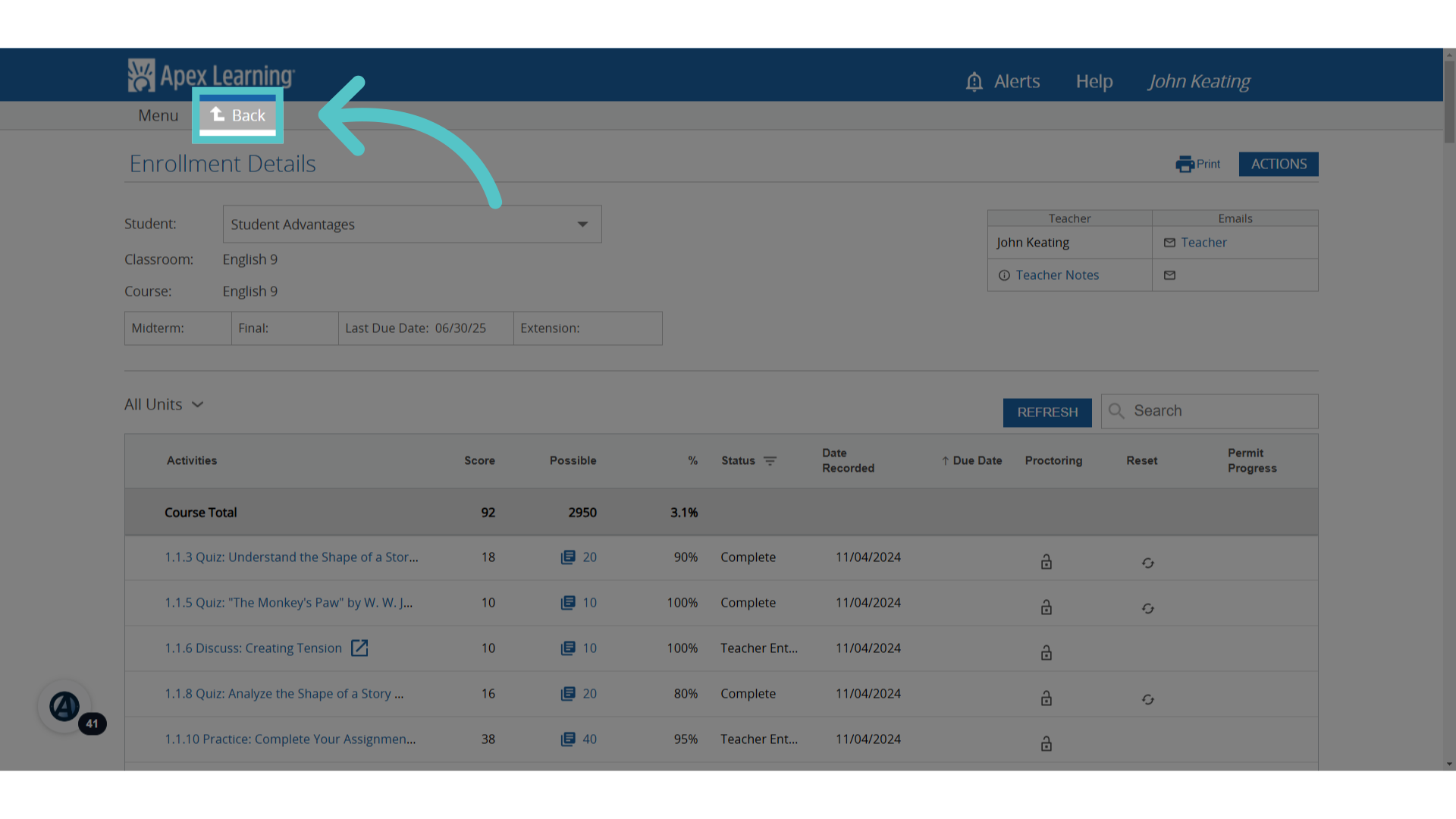Open the Menu item

pos(158,115)
